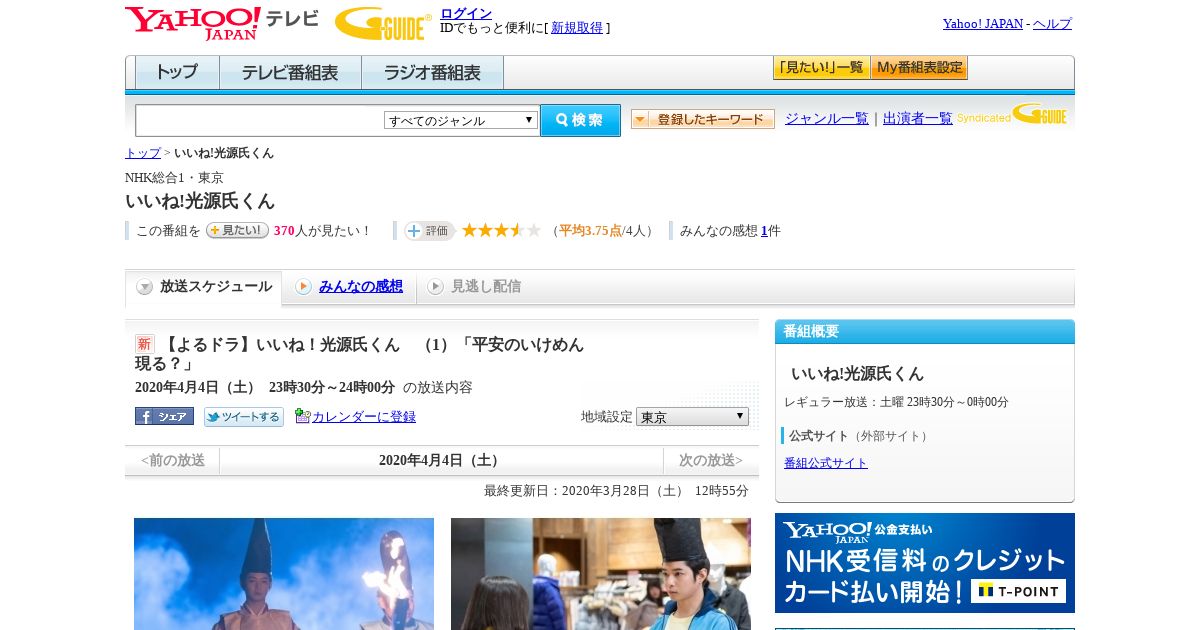Image resolution: width=1200 pixels, height=630 pixels.
Task: Click the star rating display
Action: [x=501, y=231]
